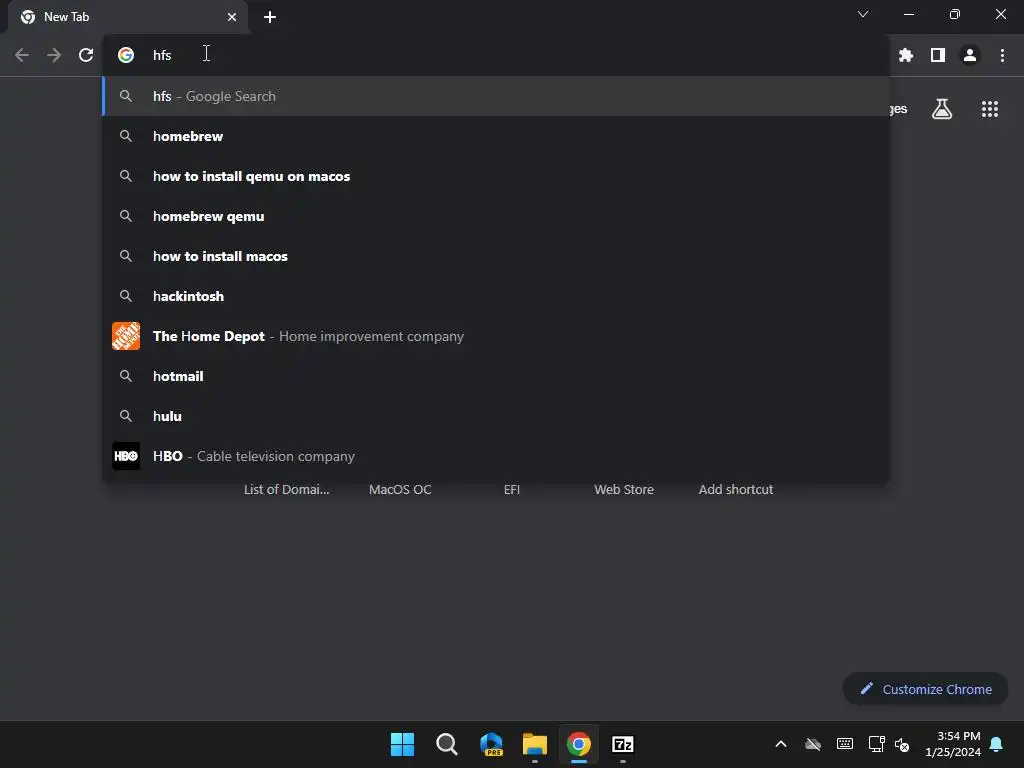This screenshot has width=1024, height=768.
Task: Open the MacOS OC shortcut
Action: 400,489
